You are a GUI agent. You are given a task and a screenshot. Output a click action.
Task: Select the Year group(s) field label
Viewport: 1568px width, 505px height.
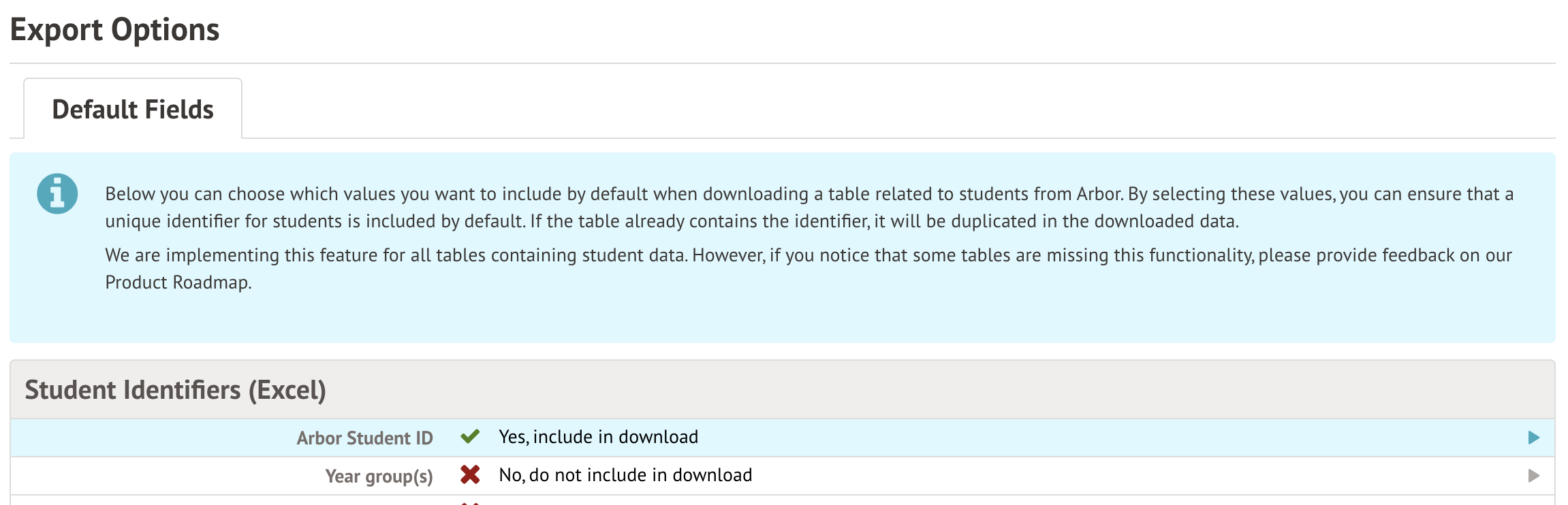(x=379, y=476)
